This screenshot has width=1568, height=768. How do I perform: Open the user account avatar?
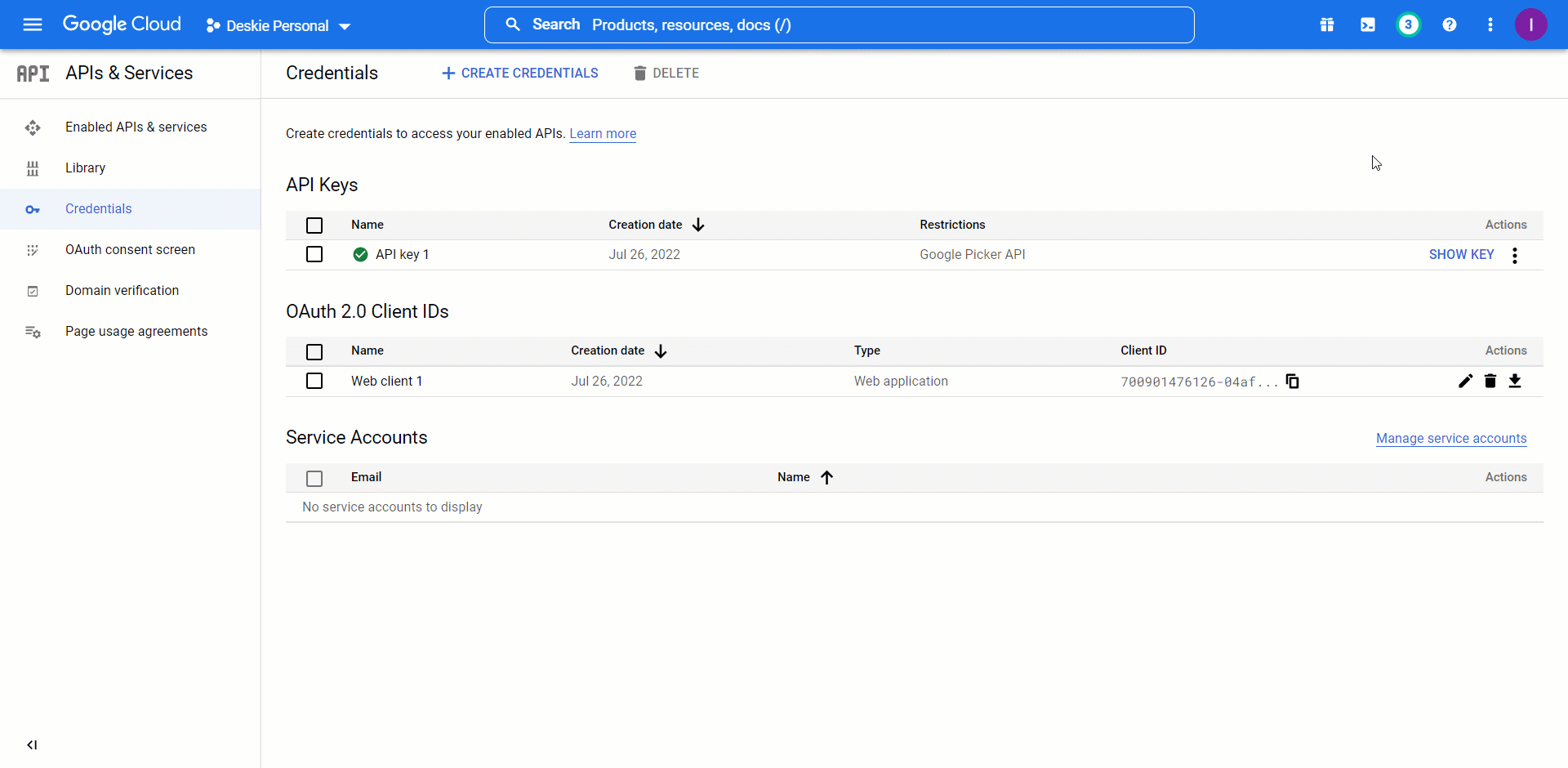(x=1531, y=25)
